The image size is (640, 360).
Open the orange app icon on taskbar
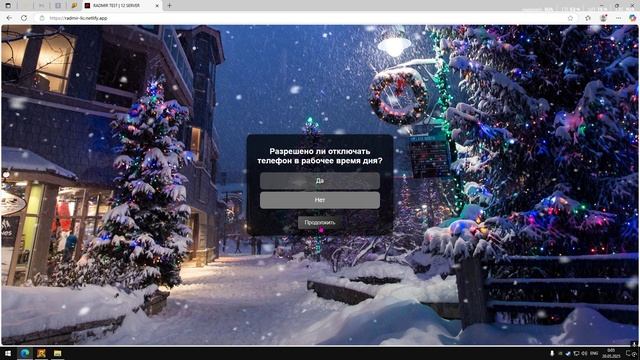tap(41, 353)
